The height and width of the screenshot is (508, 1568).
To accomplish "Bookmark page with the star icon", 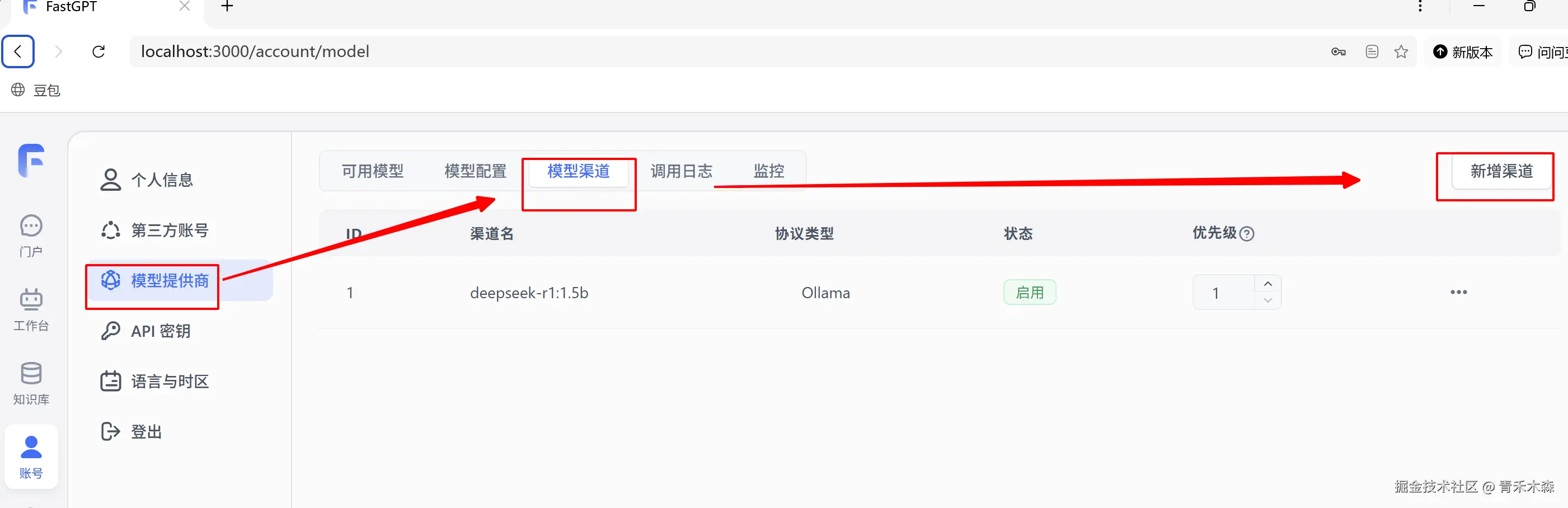I will pos(1401,51).
